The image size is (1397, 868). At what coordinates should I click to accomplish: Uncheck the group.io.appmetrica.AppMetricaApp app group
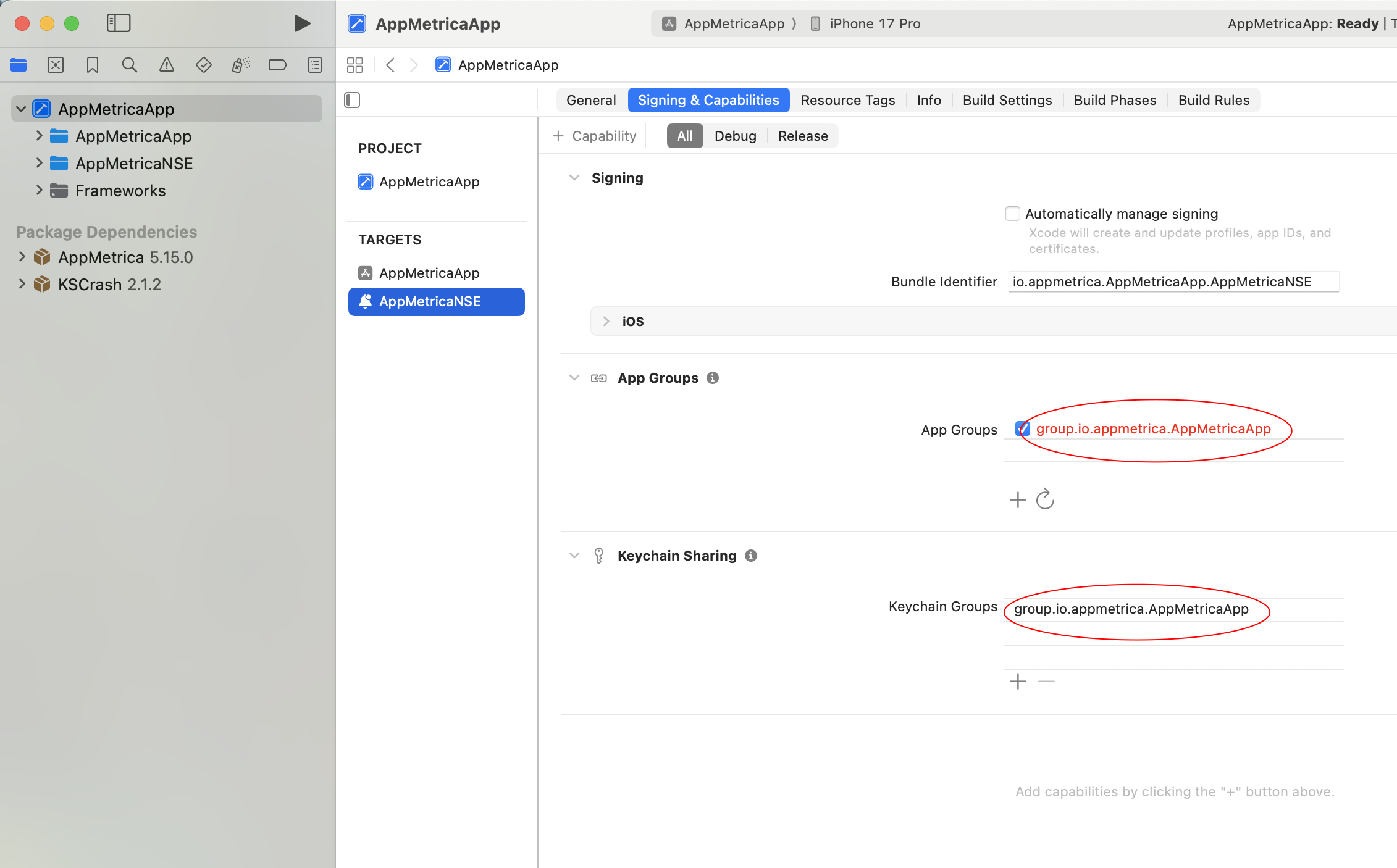pos(1022,428)
